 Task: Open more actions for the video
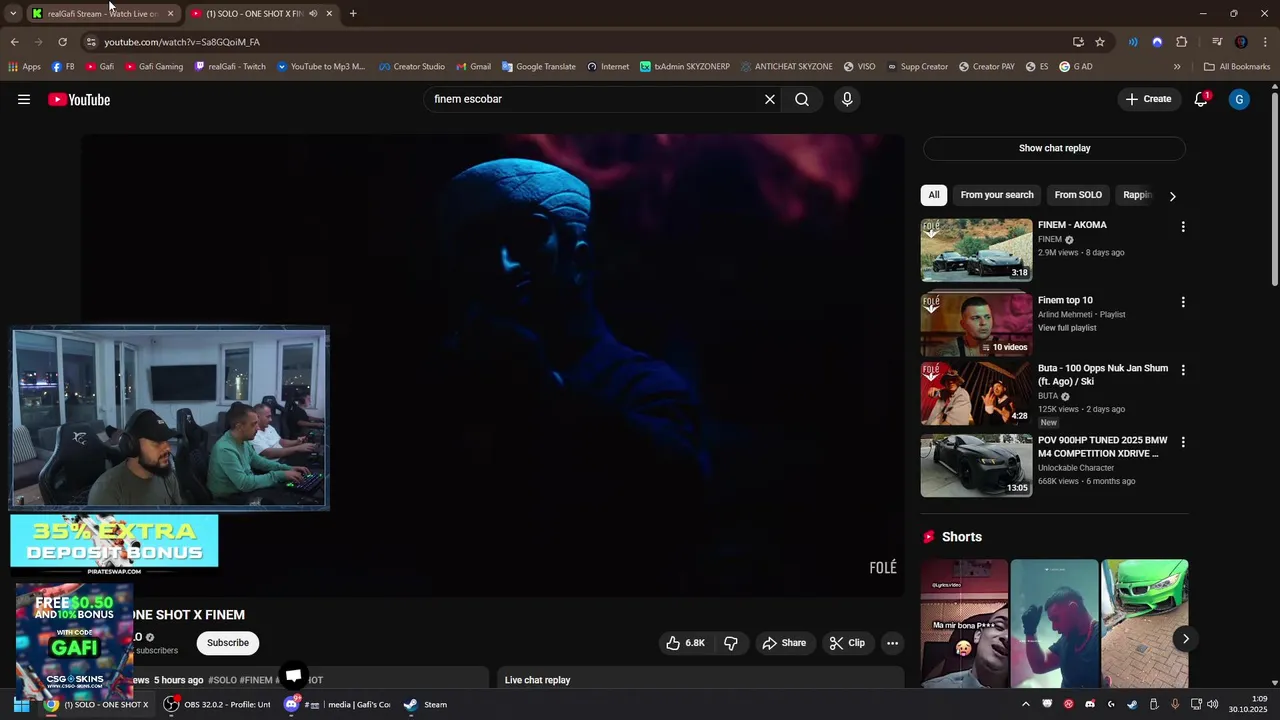tap(892, 643)
